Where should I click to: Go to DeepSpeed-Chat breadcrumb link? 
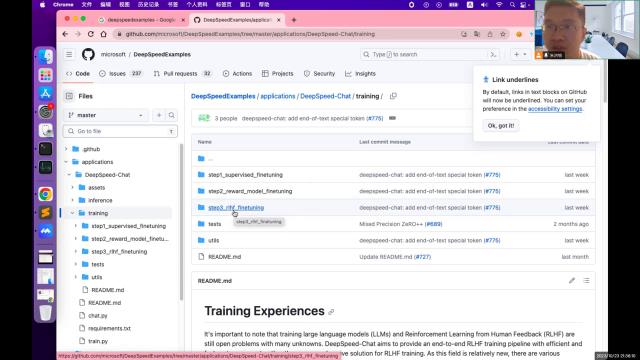tap(325, 96)
